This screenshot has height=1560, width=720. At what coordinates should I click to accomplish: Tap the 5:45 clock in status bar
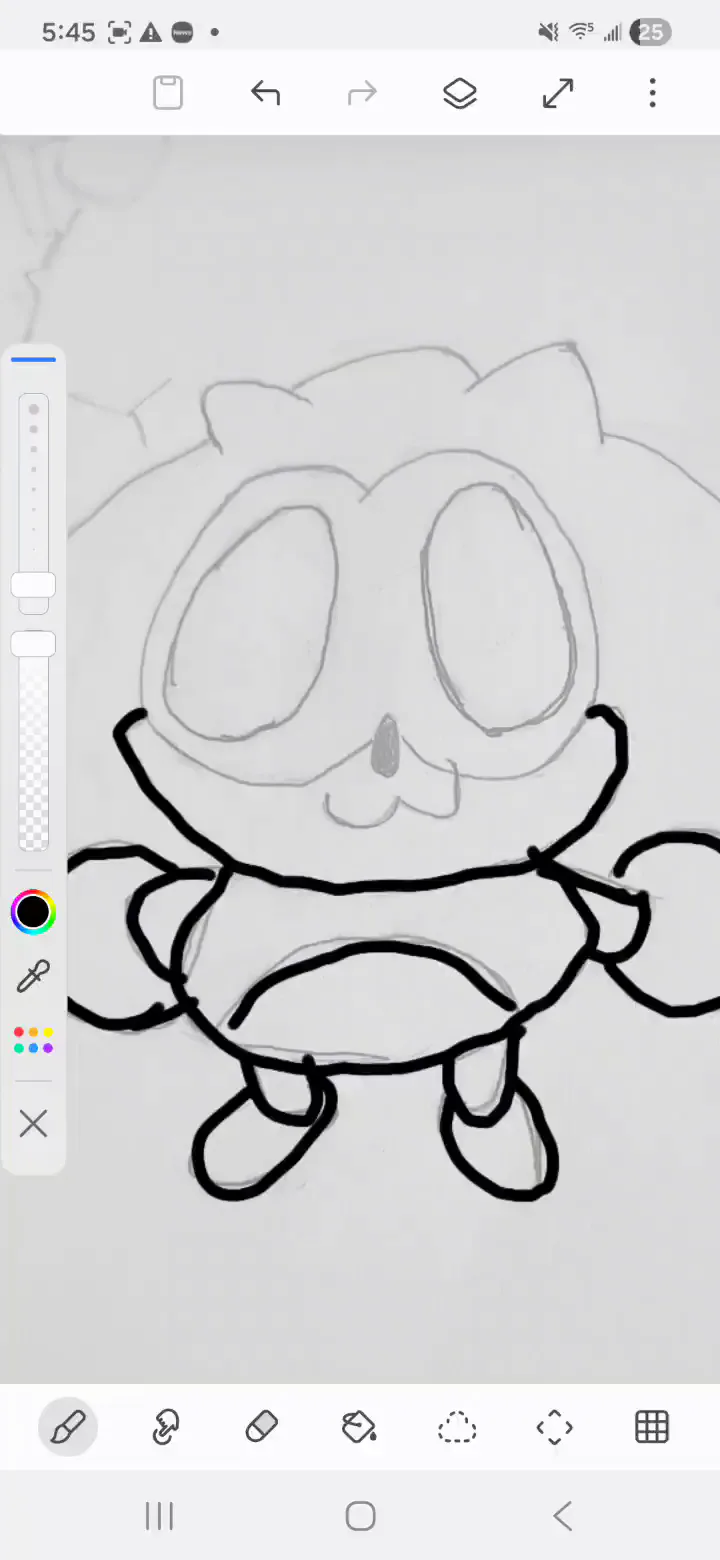pyautogui.click(x=68, y=32)
